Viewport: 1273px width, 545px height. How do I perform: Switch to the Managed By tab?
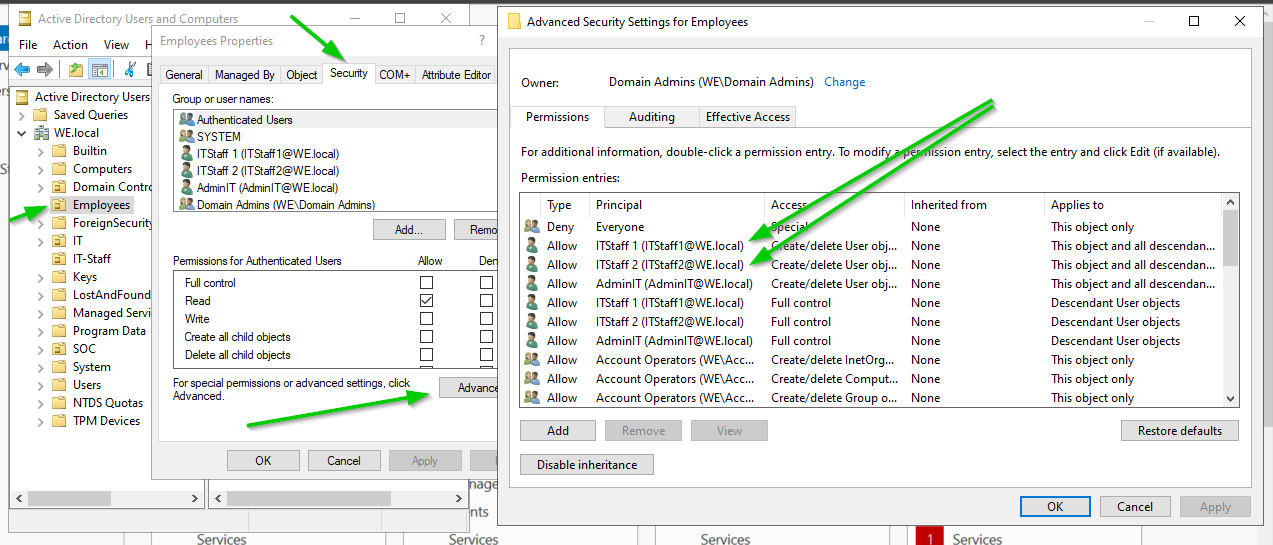[x=245, y=75]
